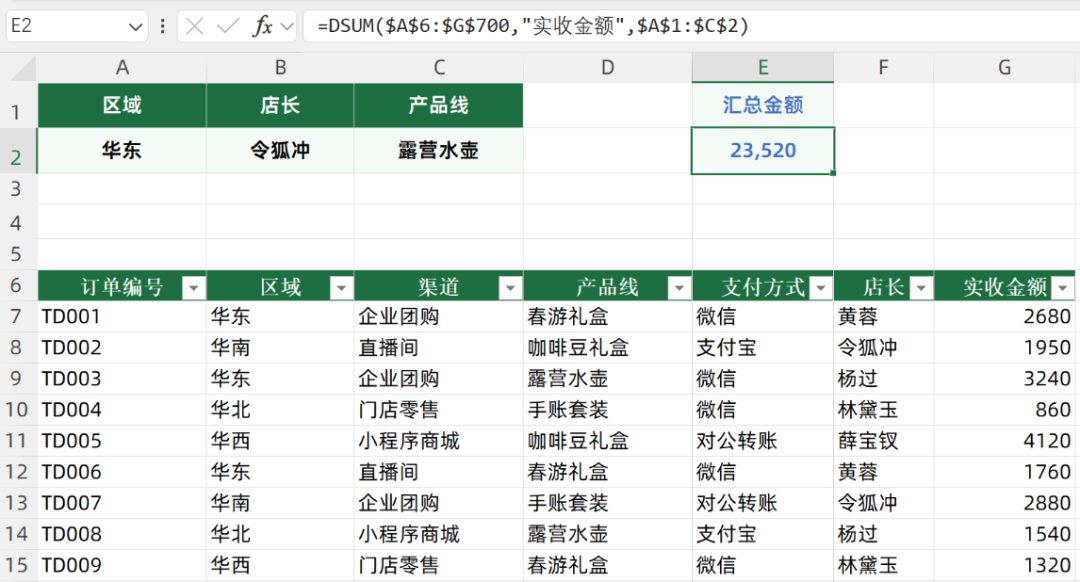Select column G header

point(1004,68)
